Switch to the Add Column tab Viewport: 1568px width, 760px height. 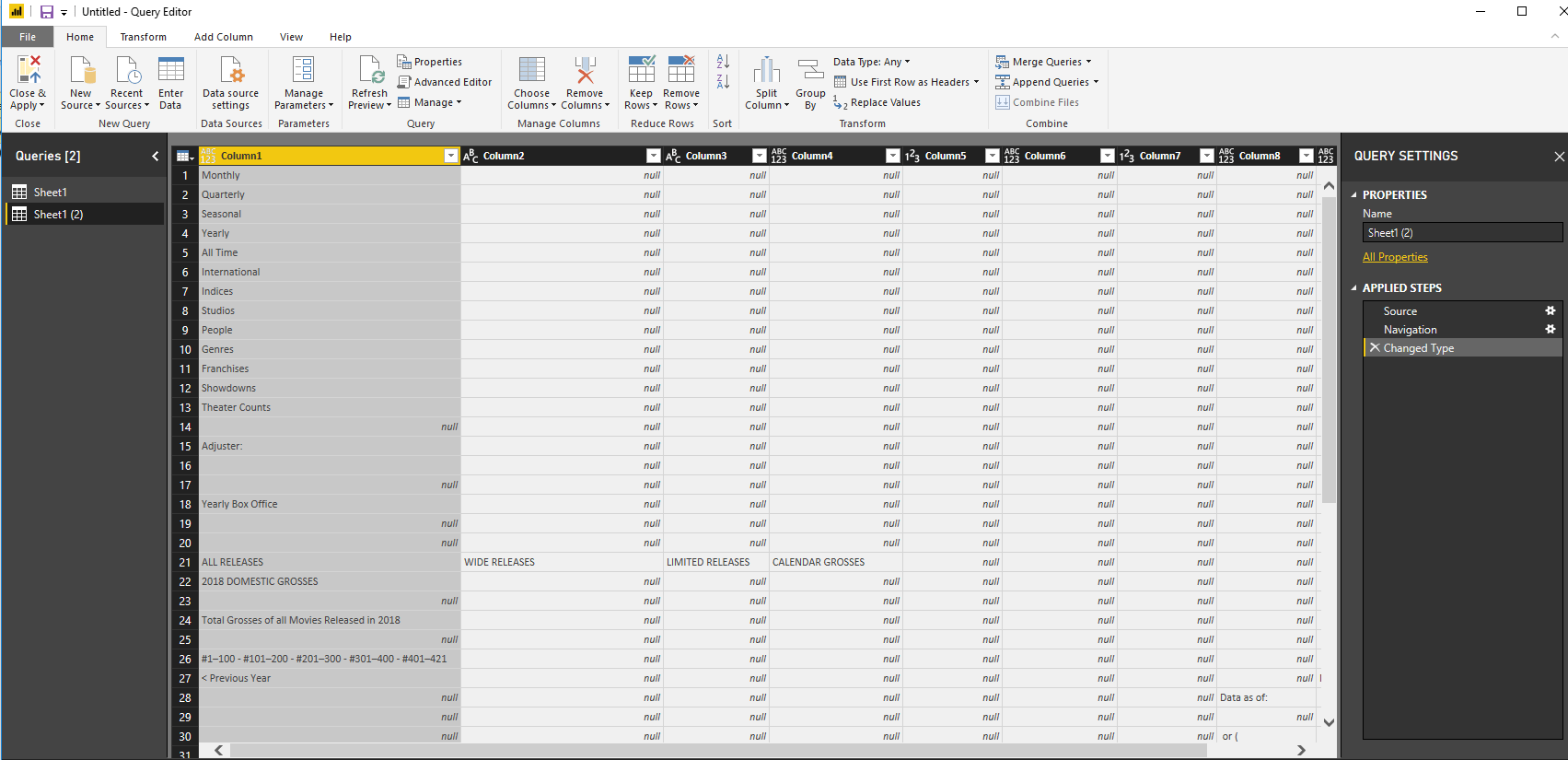click(224, 37)
